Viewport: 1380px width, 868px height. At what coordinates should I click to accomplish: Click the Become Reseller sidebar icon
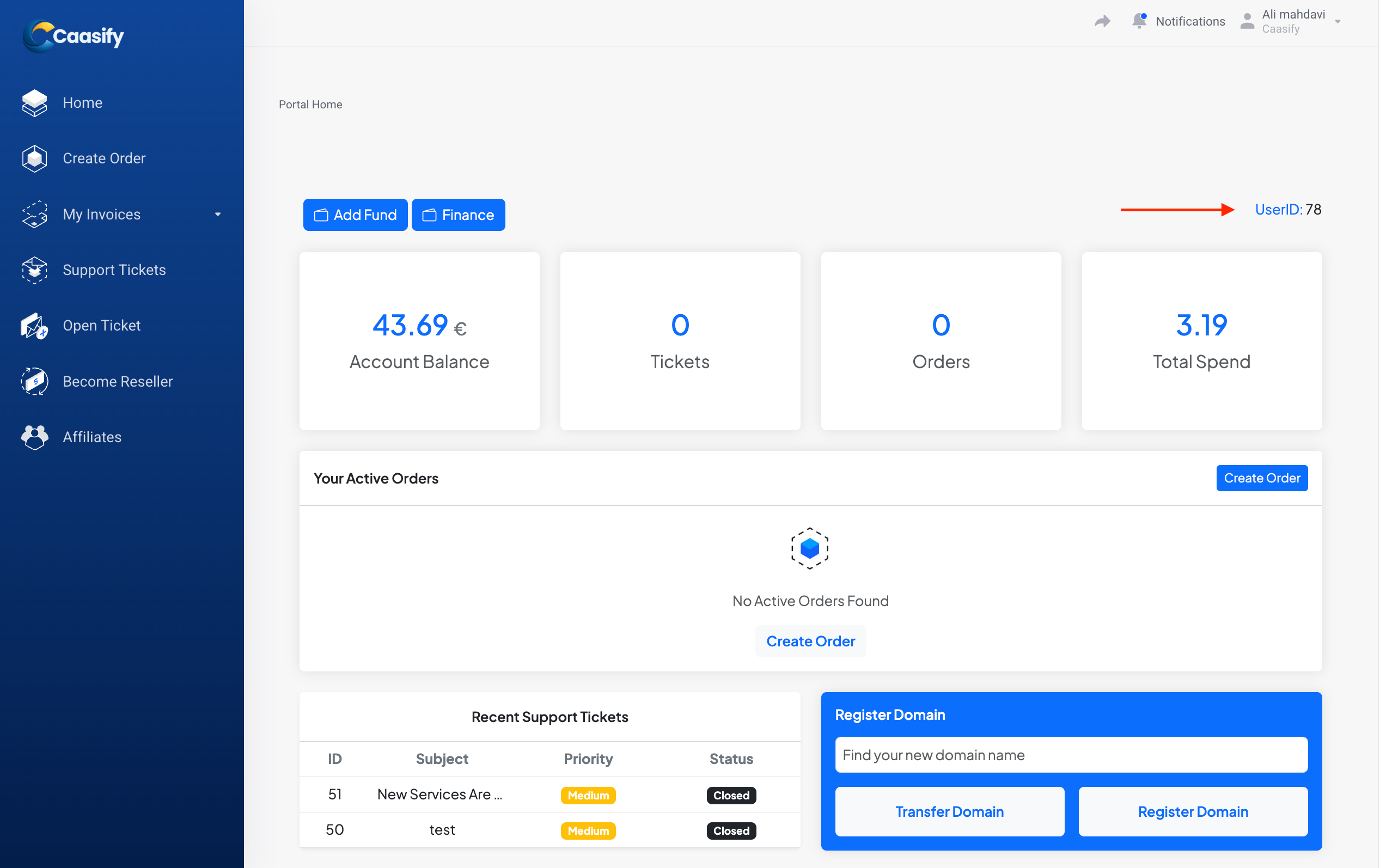tap(34, 382)
